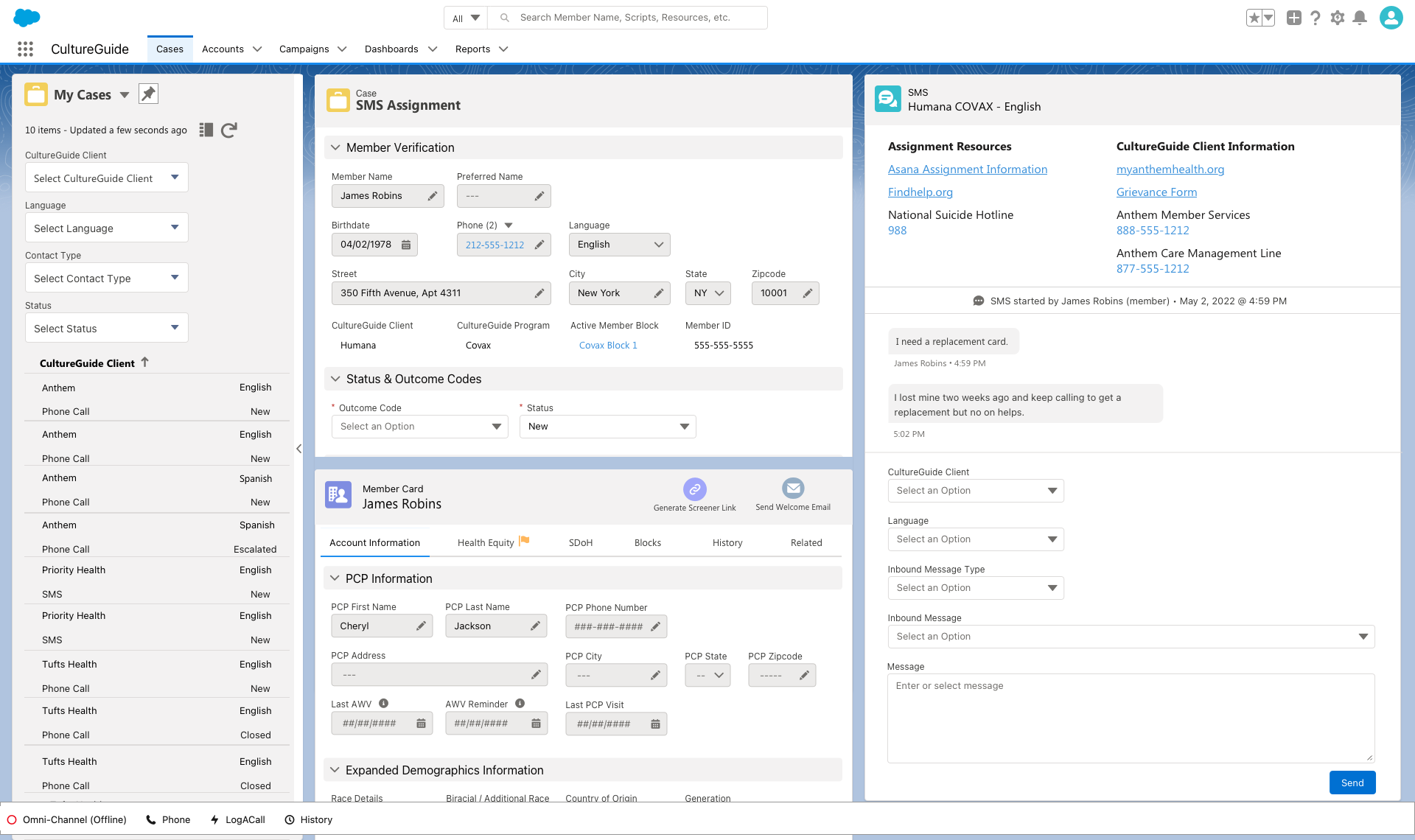Open the Grievance Form link

(x=1156, y=192)
